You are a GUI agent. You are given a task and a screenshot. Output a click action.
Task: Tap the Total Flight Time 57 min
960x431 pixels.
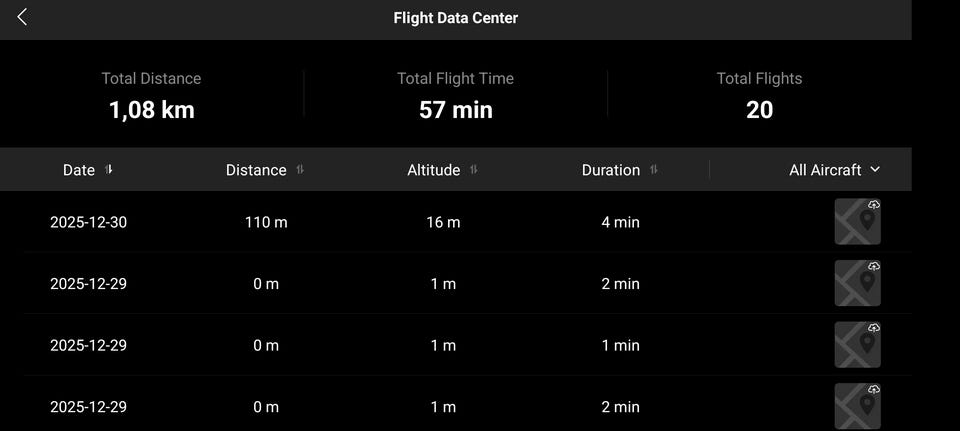(x=455, y=109)
